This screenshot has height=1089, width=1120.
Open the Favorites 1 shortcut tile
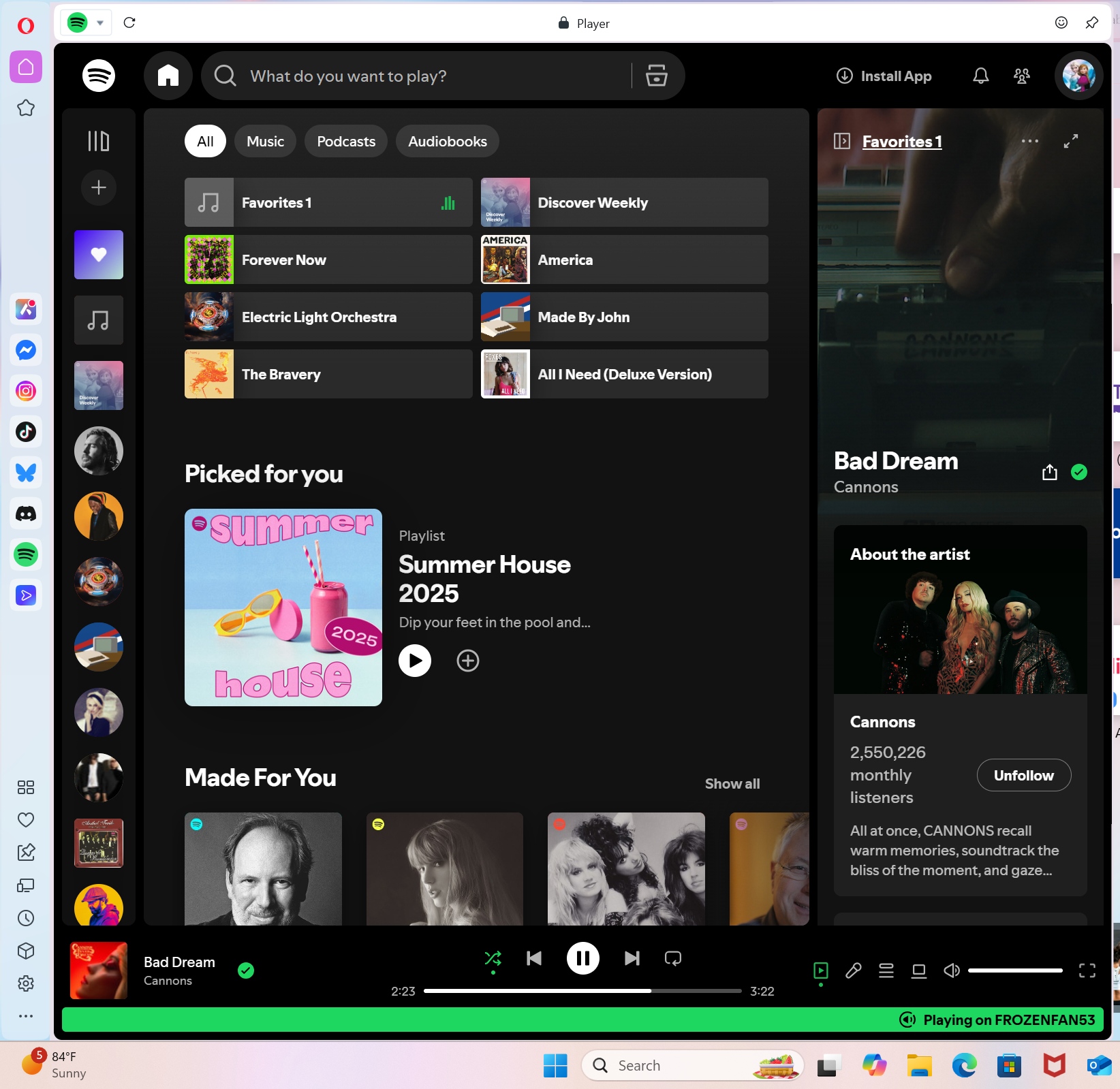tap(328, 202)
